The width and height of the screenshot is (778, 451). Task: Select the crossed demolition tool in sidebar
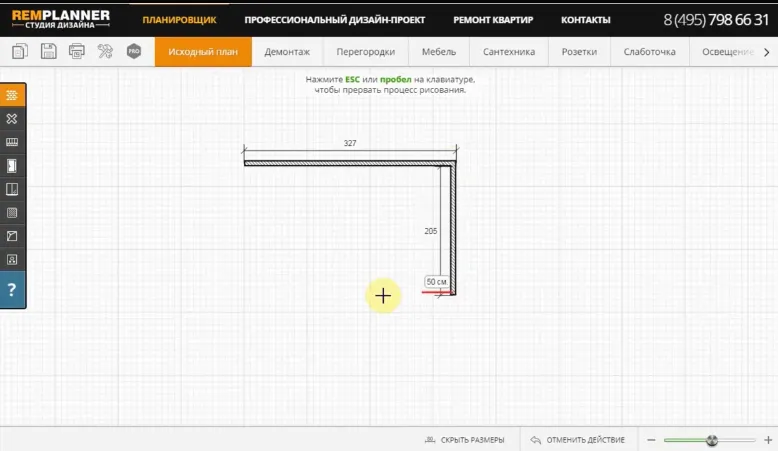coord(12,119)
